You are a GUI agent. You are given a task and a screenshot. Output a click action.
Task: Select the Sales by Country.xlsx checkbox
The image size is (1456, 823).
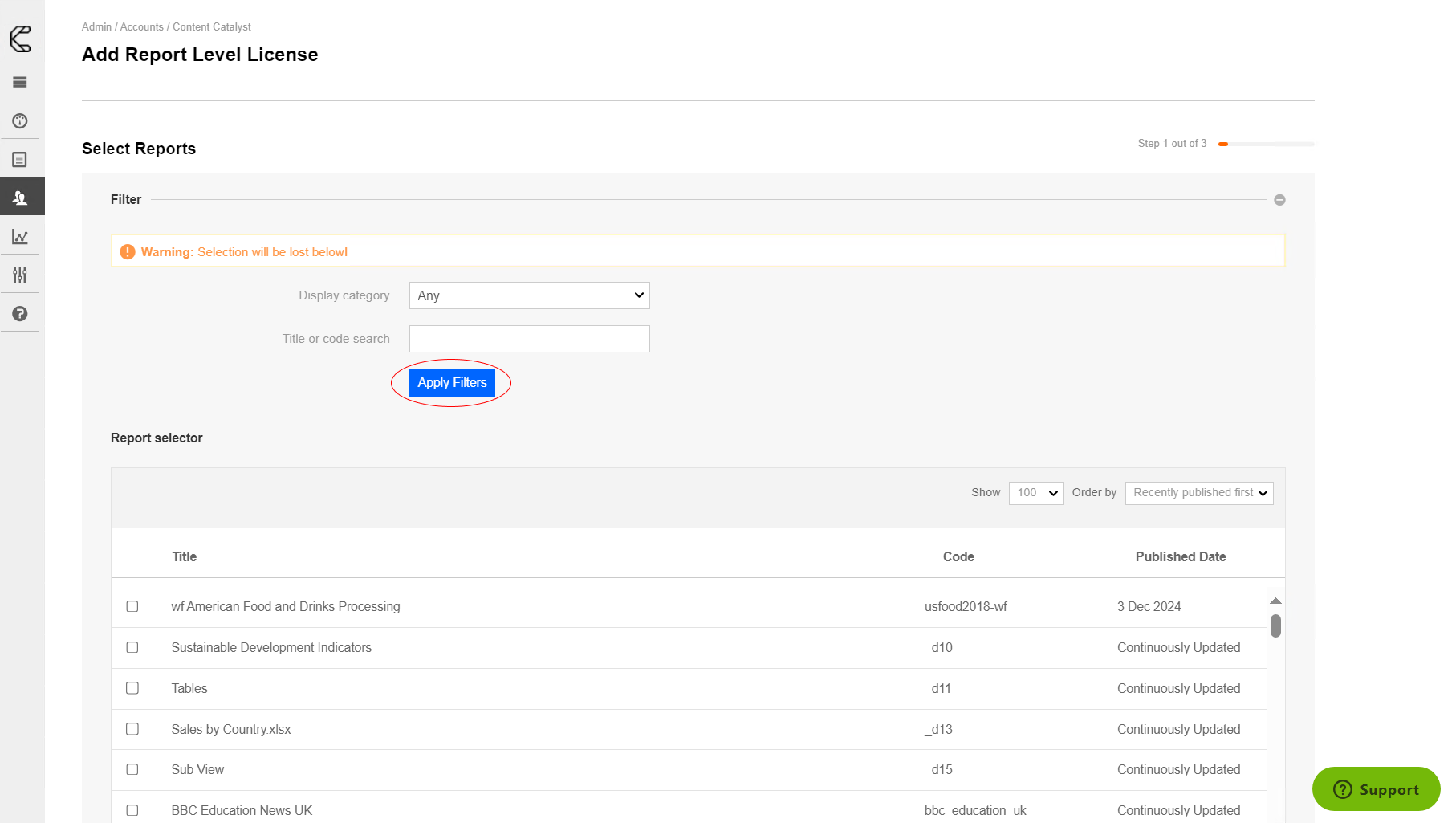click(132, 729)
